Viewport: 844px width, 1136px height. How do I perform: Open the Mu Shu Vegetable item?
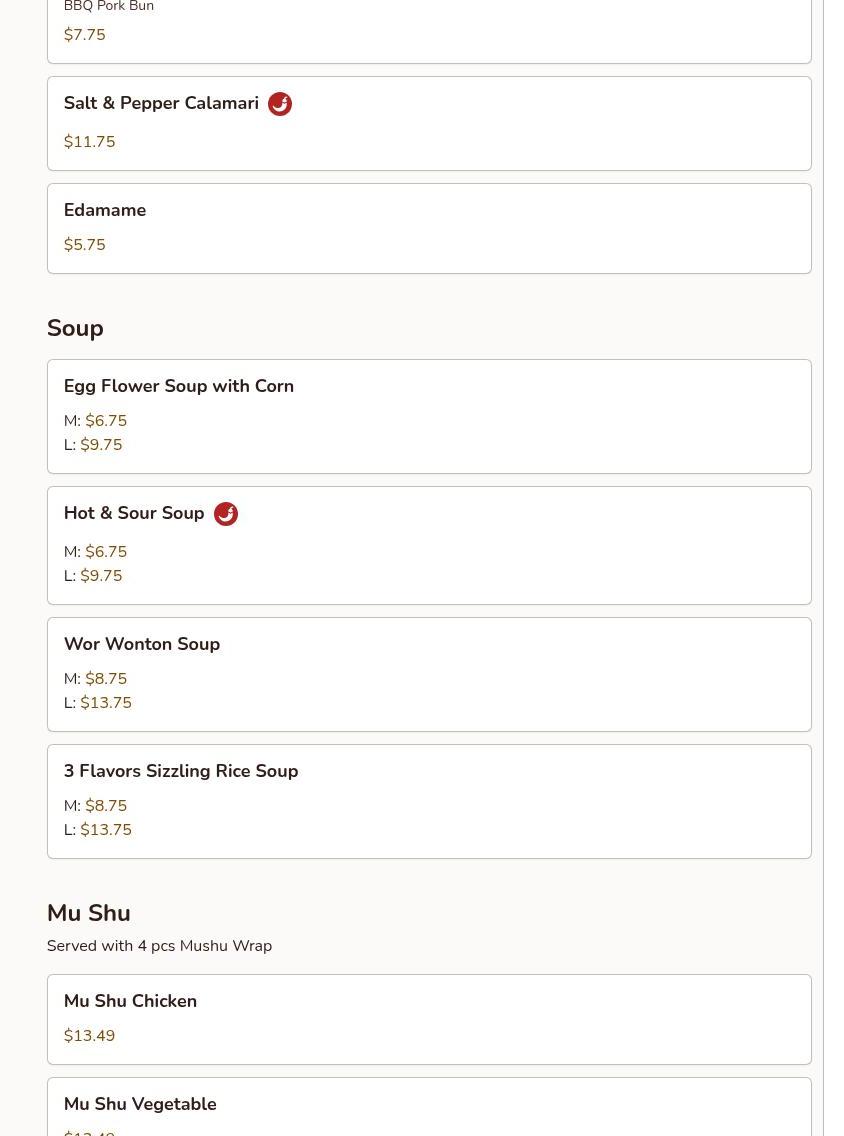point(140,1104)
